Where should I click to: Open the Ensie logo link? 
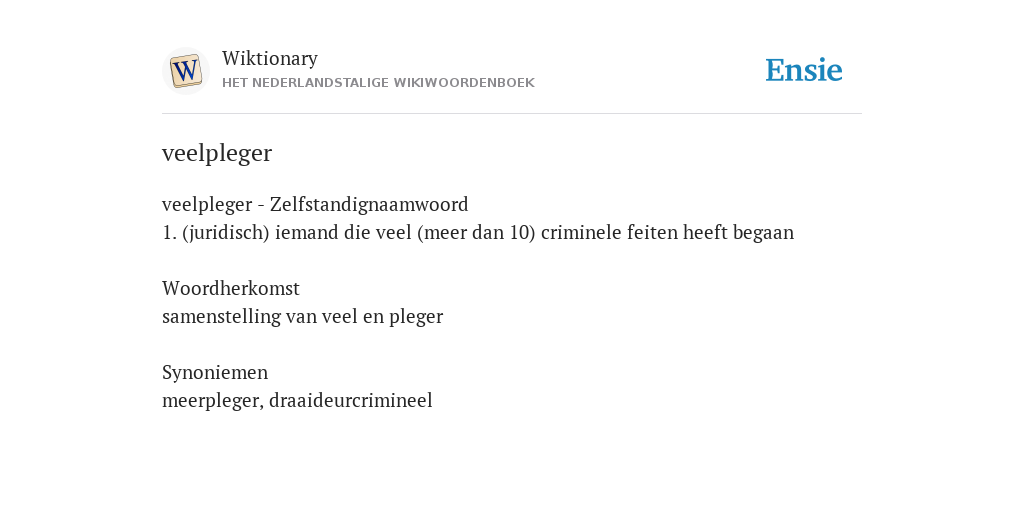(x=804, y=70)
